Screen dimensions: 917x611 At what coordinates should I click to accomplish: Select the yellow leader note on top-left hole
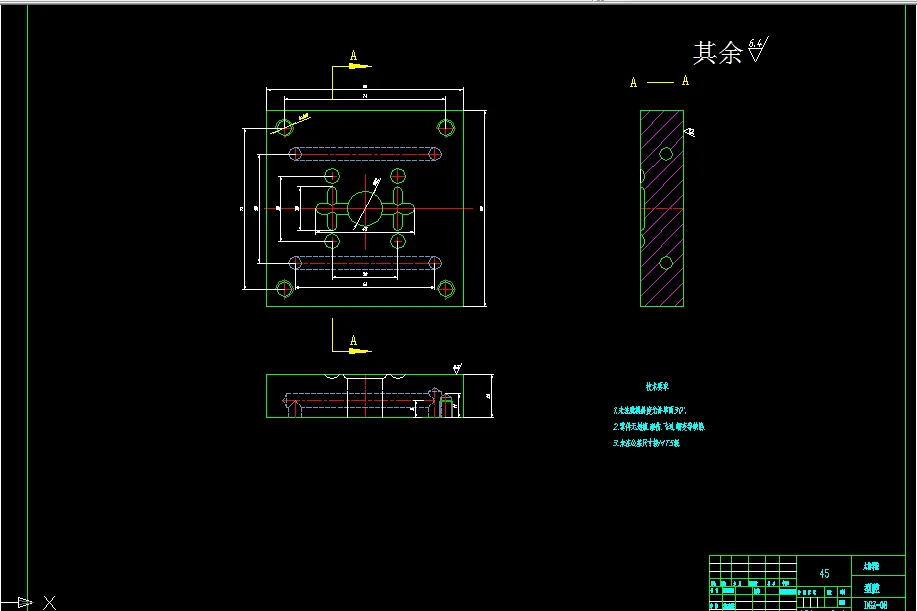[291, 124]
